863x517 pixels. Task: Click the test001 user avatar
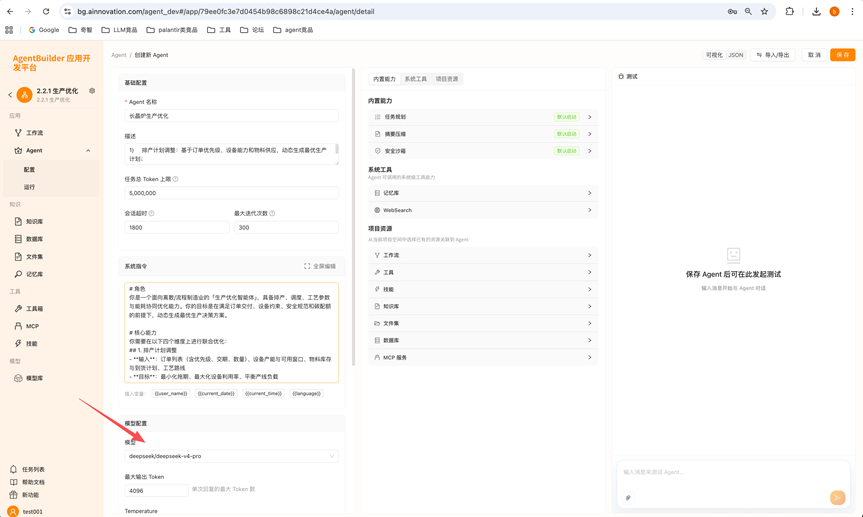tap(13, 511)
